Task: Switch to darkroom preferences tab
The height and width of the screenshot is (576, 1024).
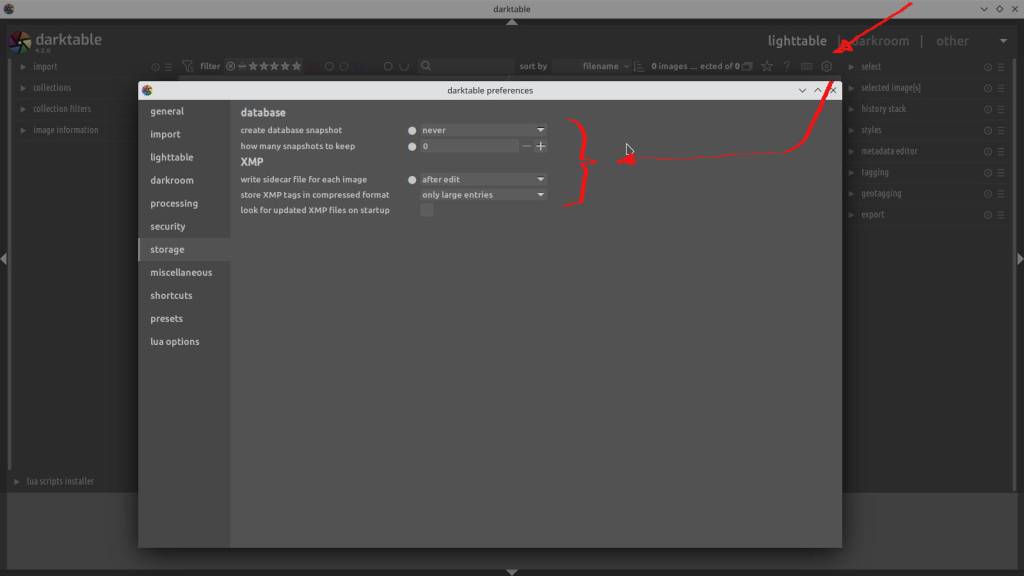Action: tap(184, 180)
